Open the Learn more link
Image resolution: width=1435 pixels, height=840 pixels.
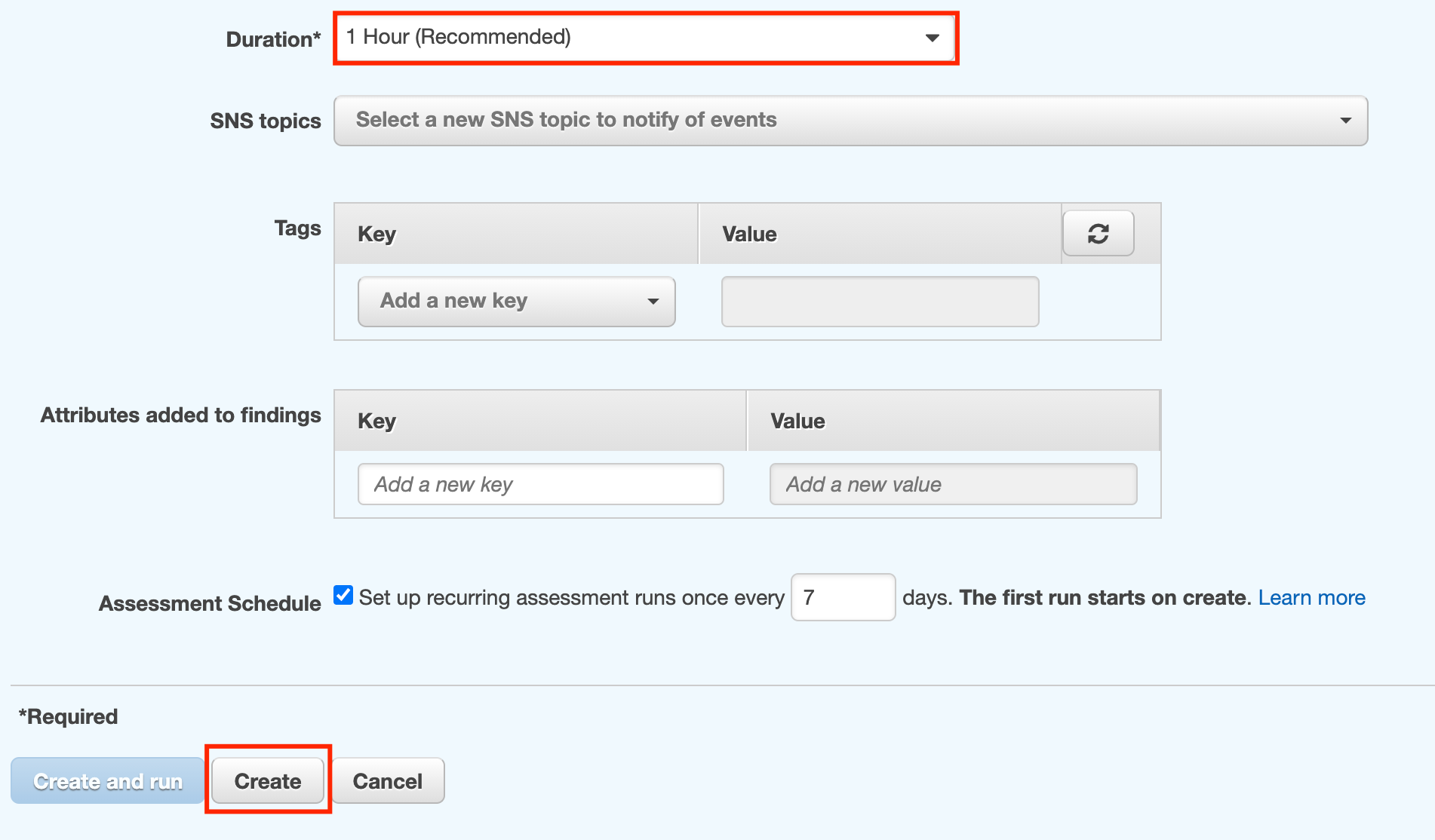[1311, 597]
